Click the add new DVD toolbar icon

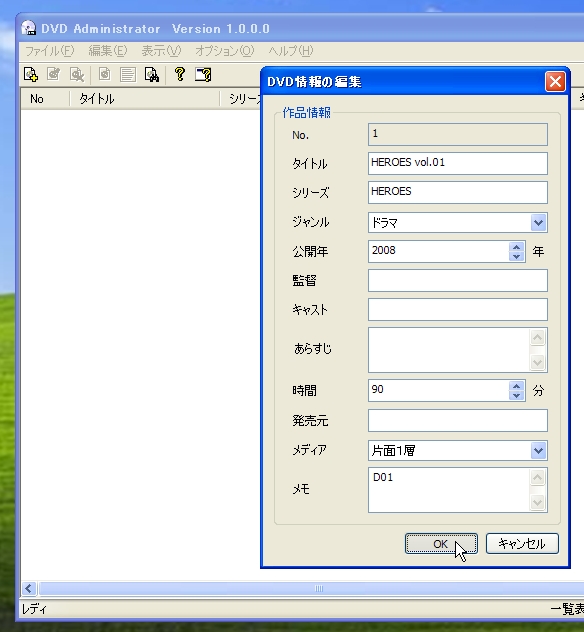point(31,75)
